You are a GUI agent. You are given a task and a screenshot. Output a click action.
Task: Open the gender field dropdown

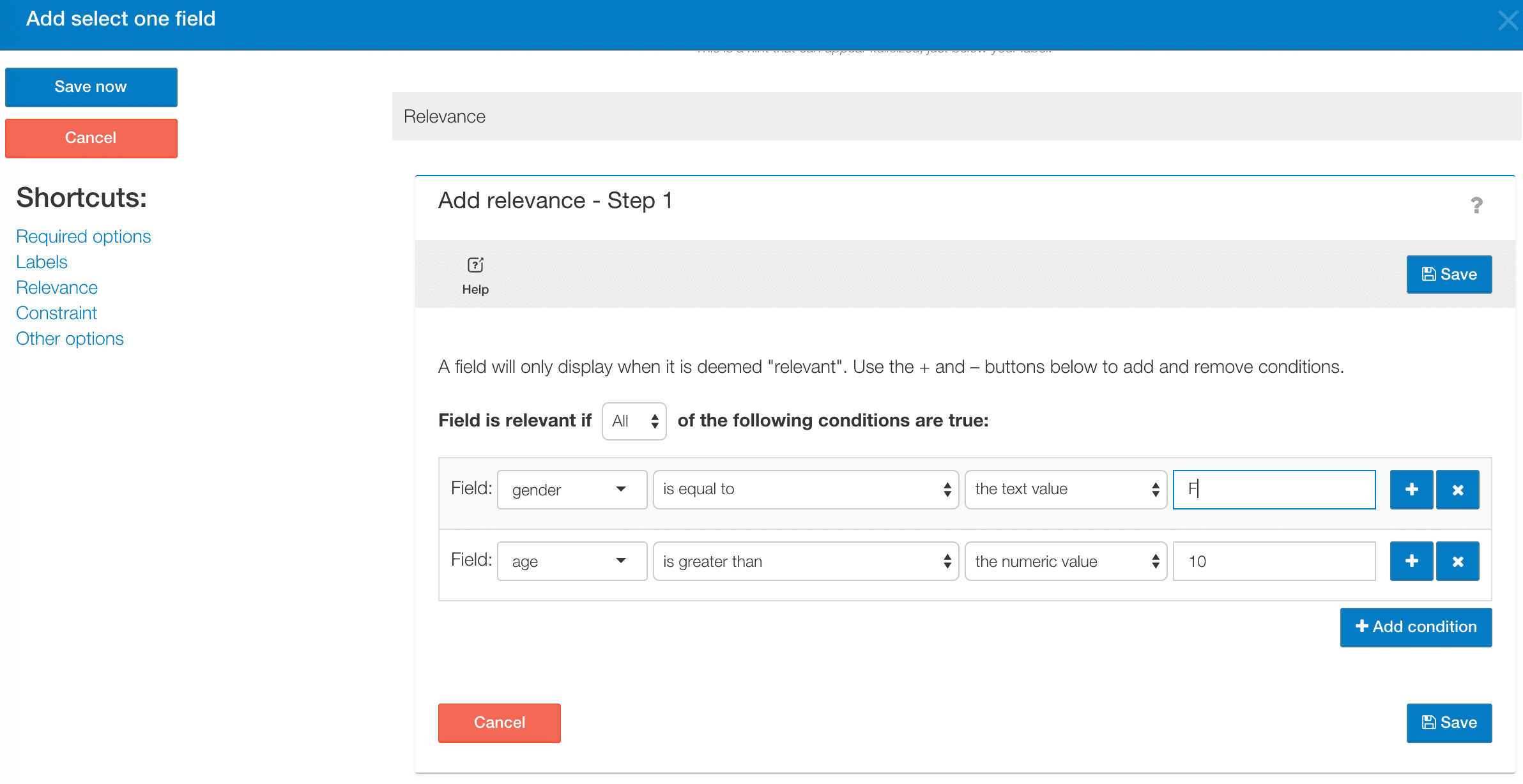pyautogui.click(x=572, y=490)
